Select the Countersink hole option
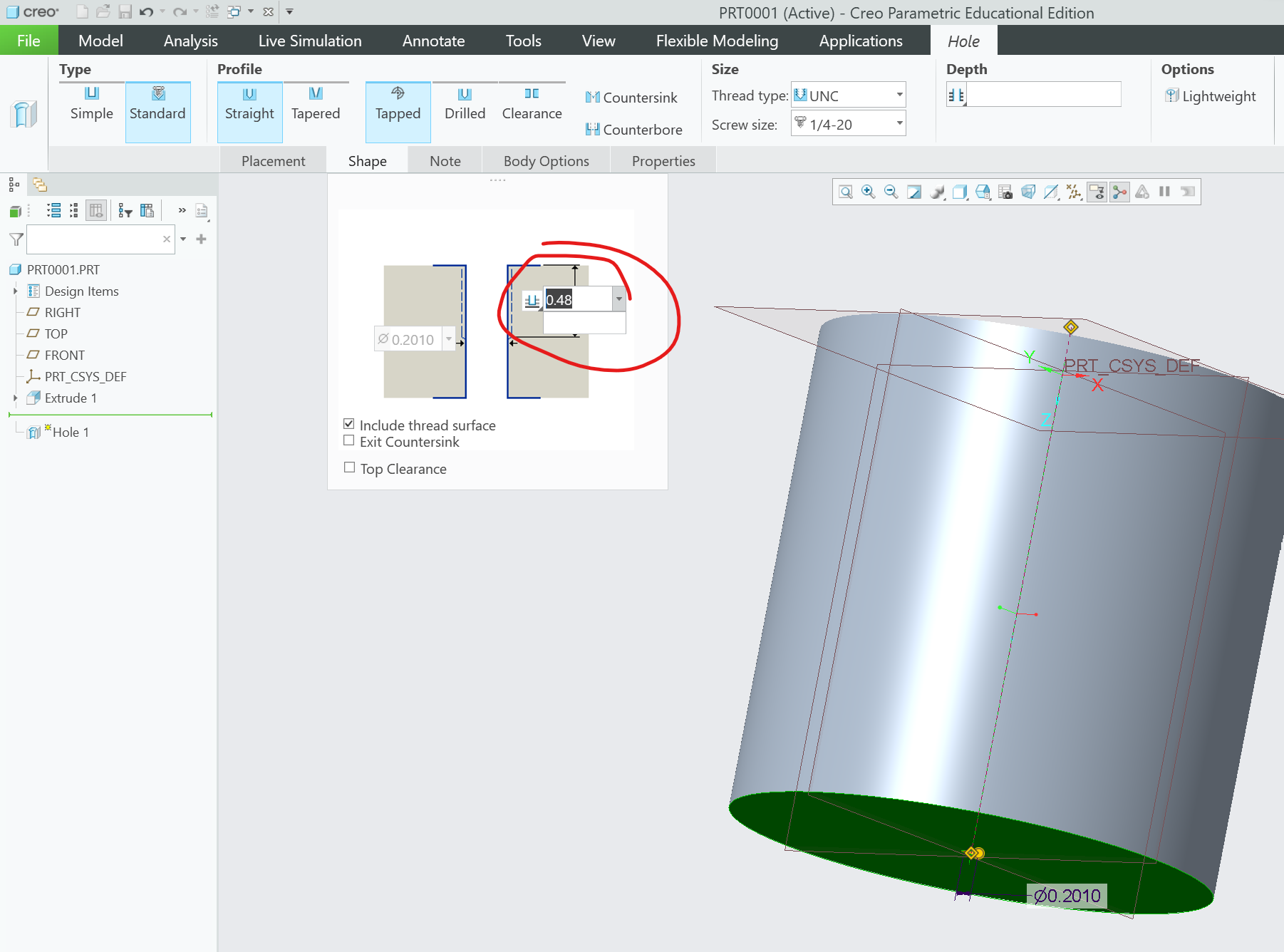Viewport: 1284px width, 952px height. point(633,97)
